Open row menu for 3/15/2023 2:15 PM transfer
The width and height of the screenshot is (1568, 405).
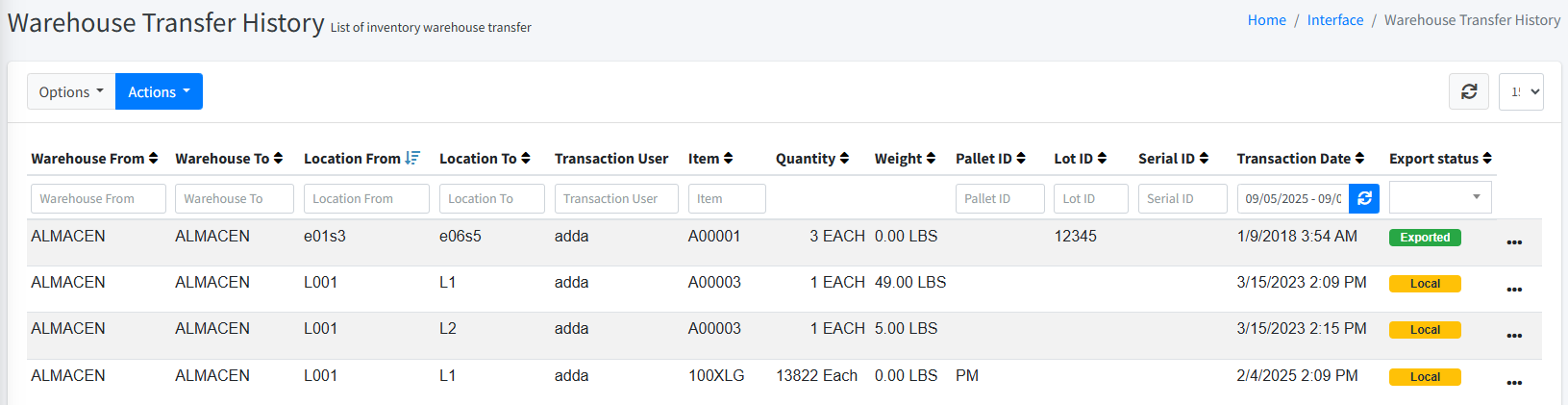click(x=1514, y=336)
